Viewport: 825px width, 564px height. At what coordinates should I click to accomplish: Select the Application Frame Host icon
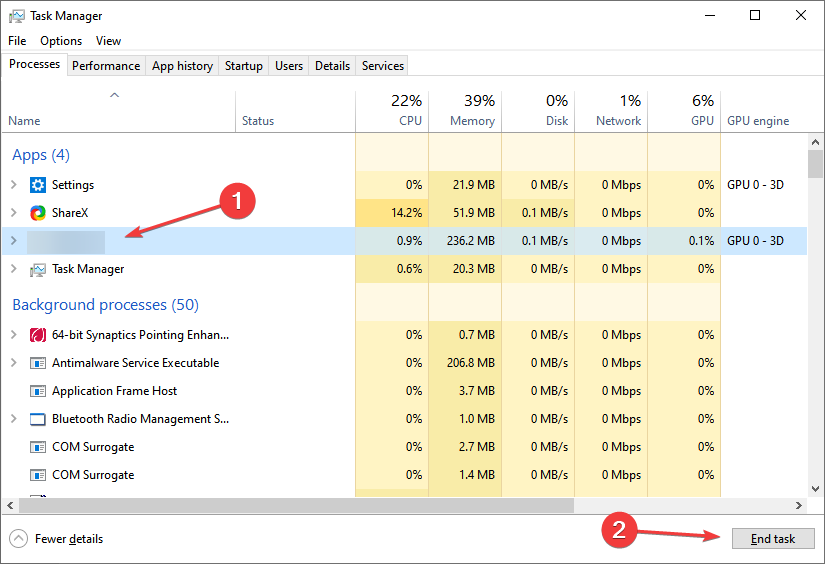point(38,391)
